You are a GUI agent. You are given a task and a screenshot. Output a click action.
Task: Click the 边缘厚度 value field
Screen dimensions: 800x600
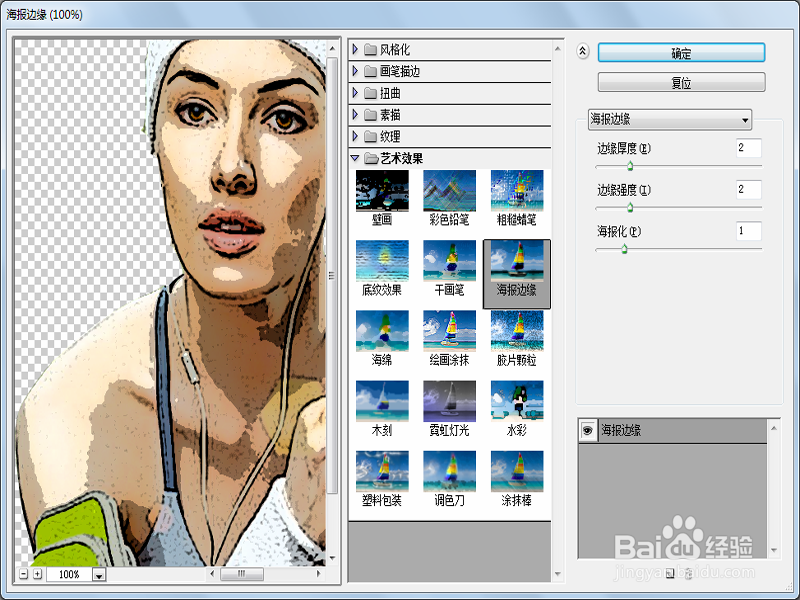(748, 148)
